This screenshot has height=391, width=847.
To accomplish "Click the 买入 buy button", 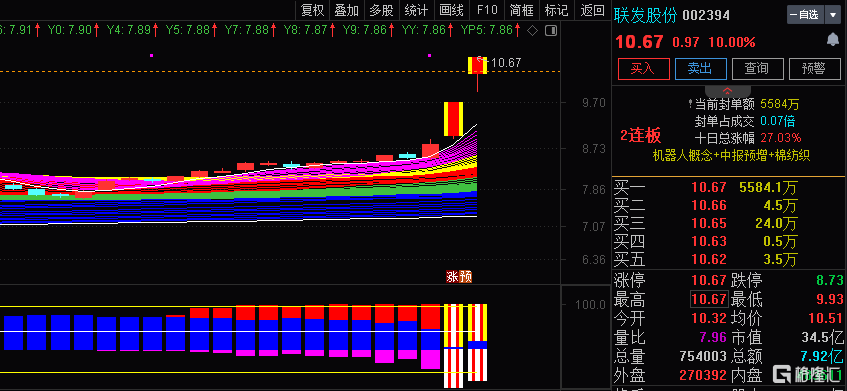I will coord(643,69).
